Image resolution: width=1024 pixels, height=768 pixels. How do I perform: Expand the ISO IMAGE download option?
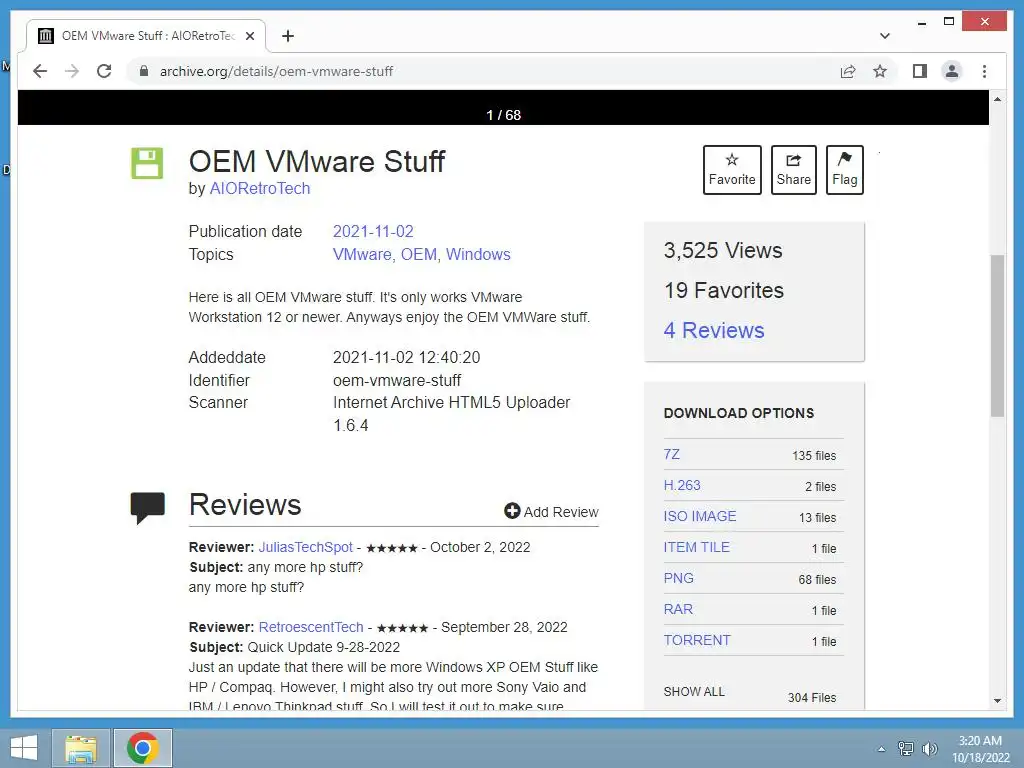point(699,516)
